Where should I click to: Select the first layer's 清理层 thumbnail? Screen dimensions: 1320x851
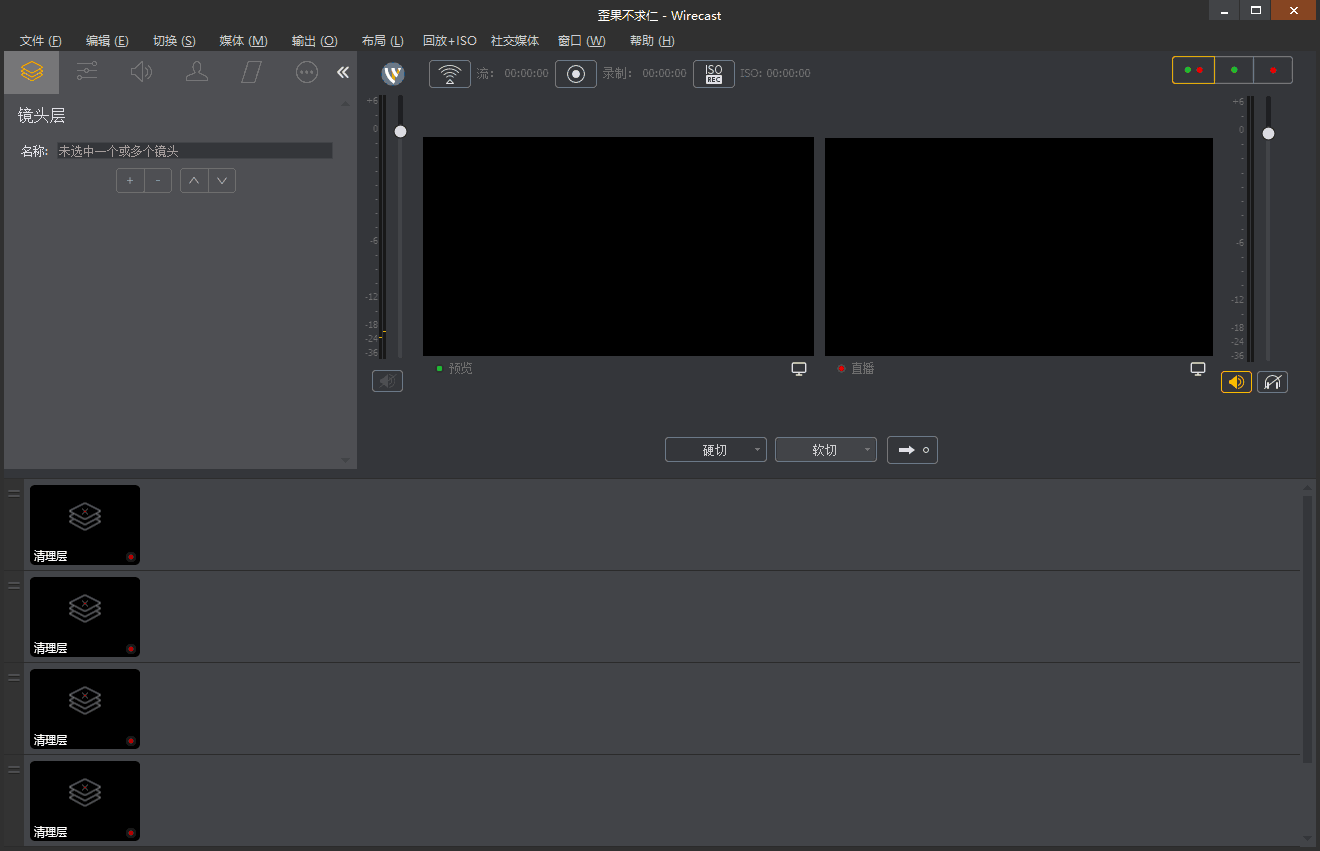coord(85,525)
